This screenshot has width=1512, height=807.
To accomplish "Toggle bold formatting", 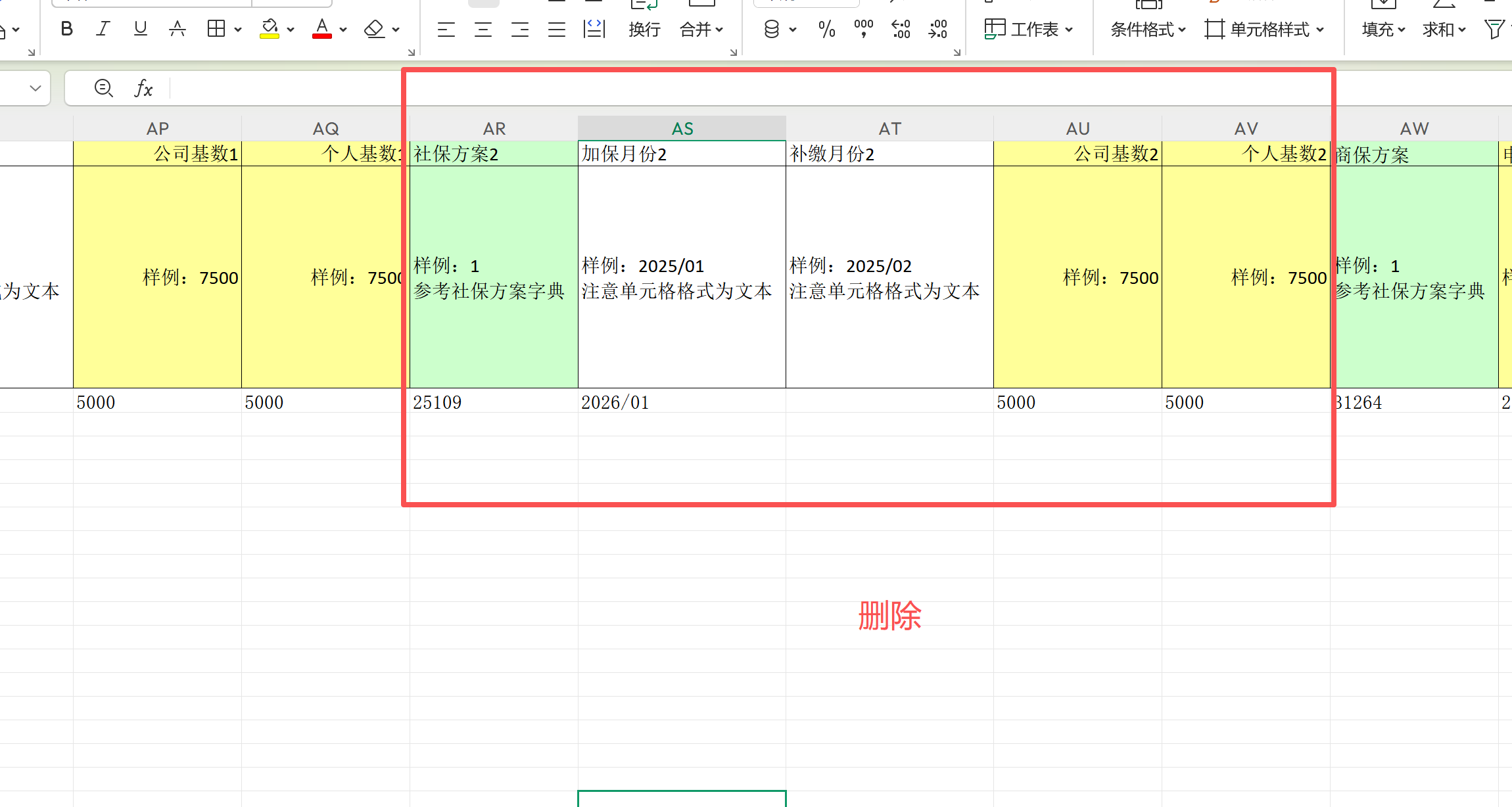I will coord(66,29).
